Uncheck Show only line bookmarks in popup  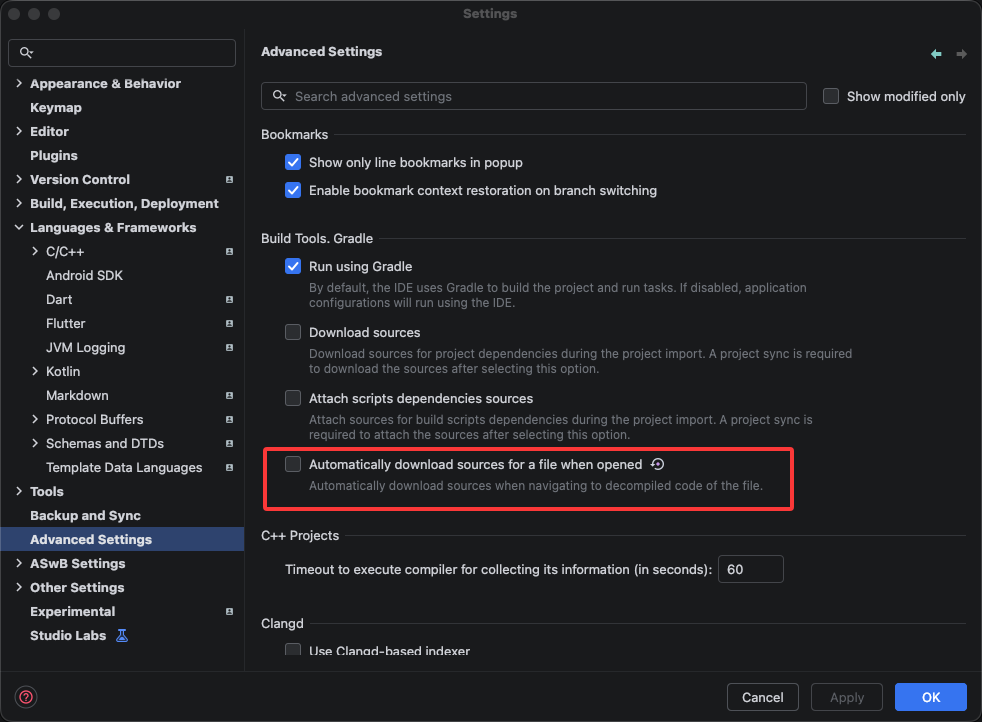point(292,162)
